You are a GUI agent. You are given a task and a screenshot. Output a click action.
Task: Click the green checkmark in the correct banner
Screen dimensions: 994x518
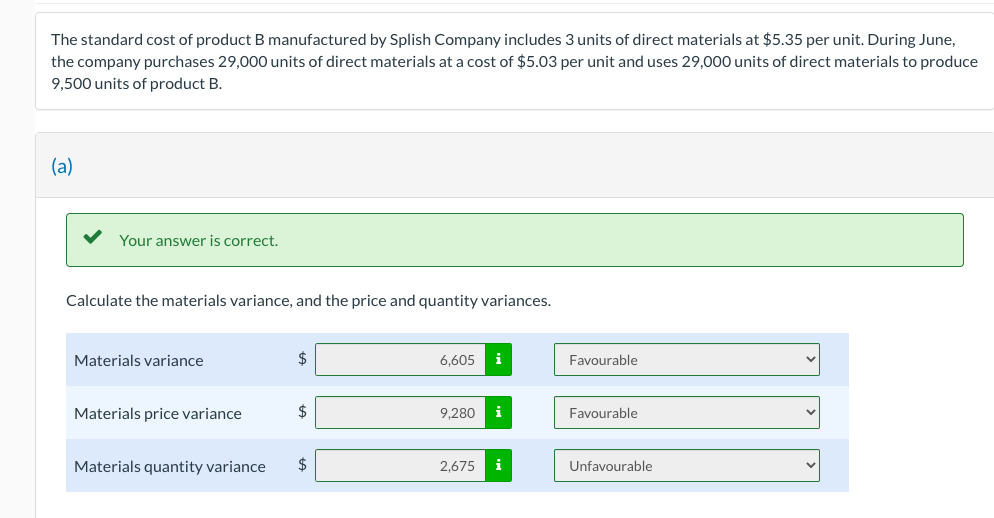[x=92, y=239]
